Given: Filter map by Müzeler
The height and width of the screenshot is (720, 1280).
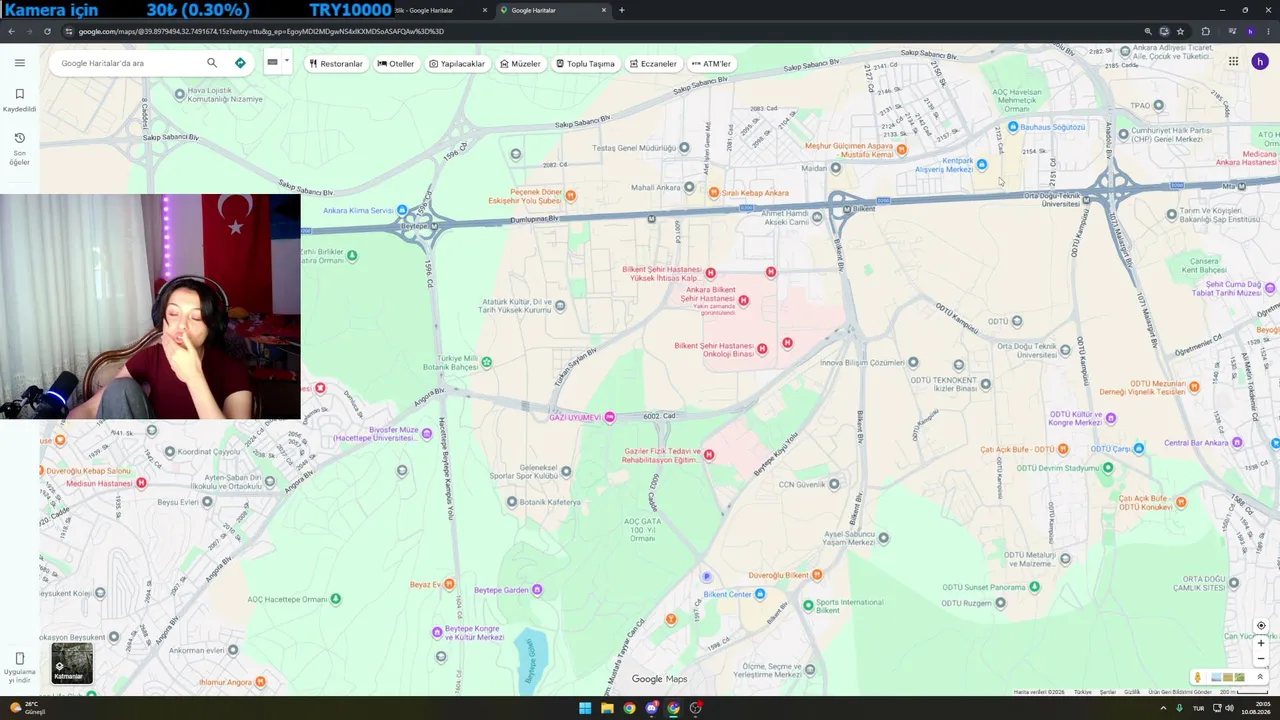Looking at the screenshot, I should (520, 63).
